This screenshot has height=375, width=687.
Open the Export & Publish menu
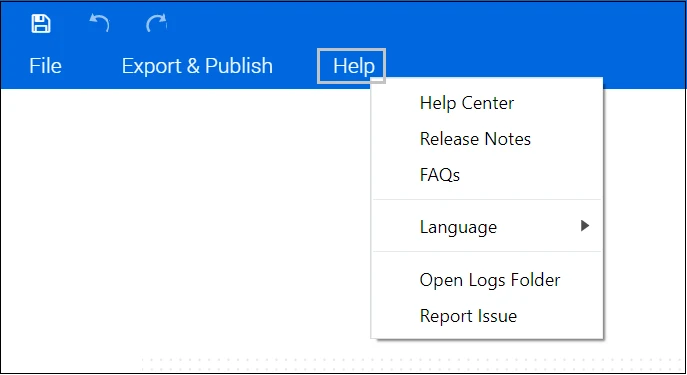[x=197, y=66]
